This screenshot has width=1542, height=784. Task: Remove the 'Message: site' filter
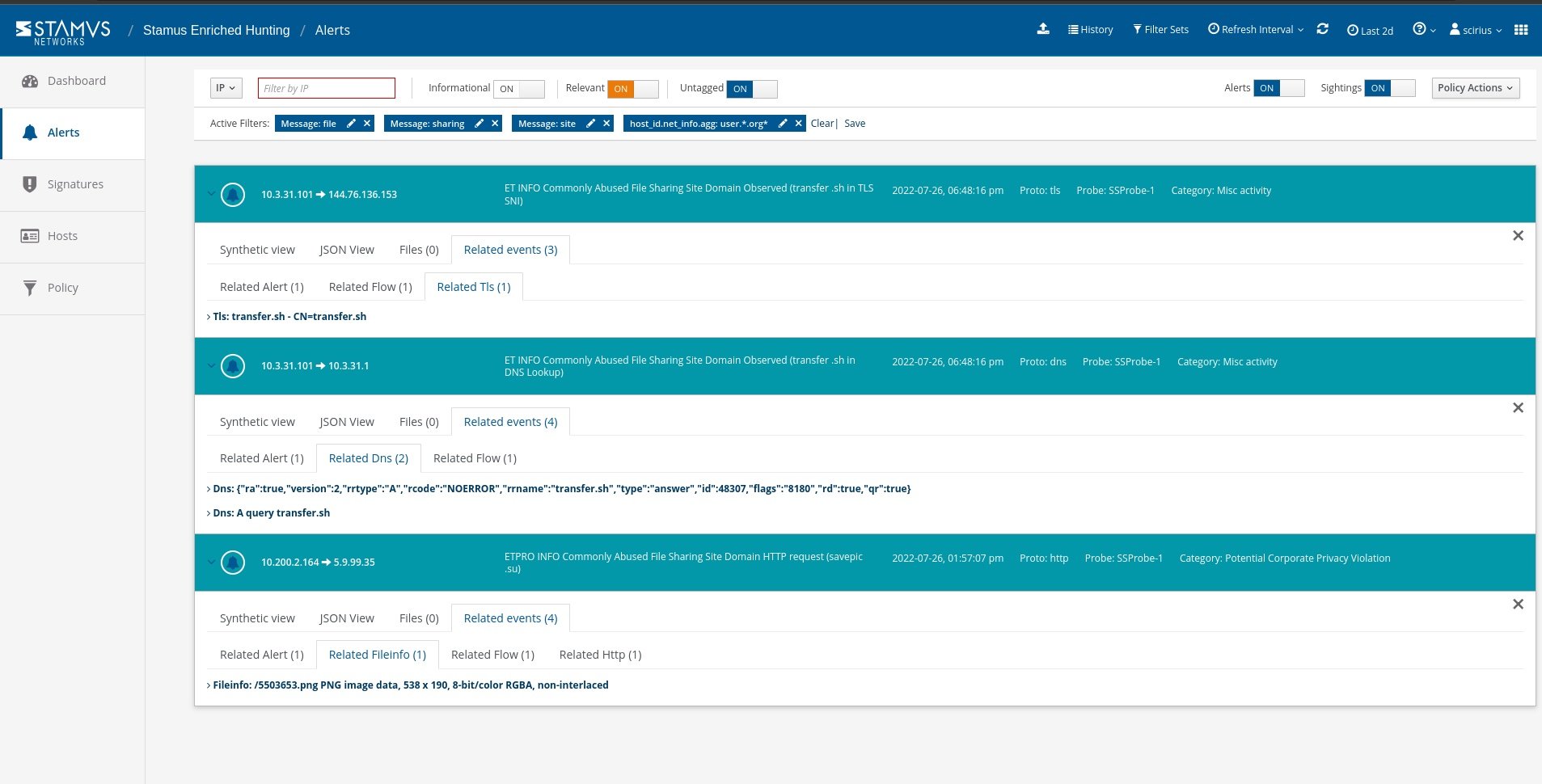pos(606,124)
